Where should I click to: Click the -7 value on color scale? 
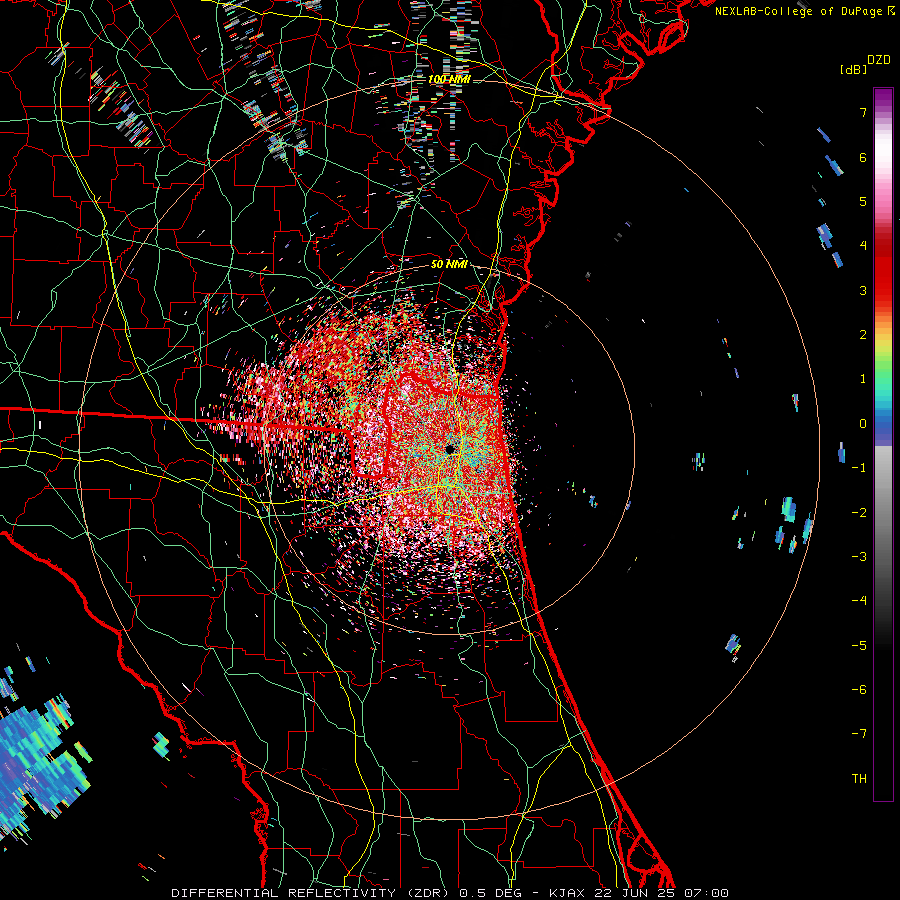point(859,734)
